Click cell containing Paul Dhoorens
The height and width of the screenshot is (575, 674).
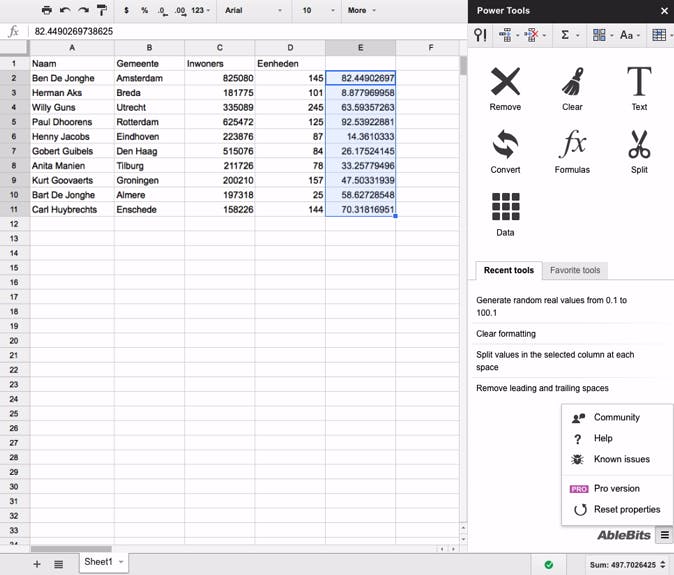(72, 122)
